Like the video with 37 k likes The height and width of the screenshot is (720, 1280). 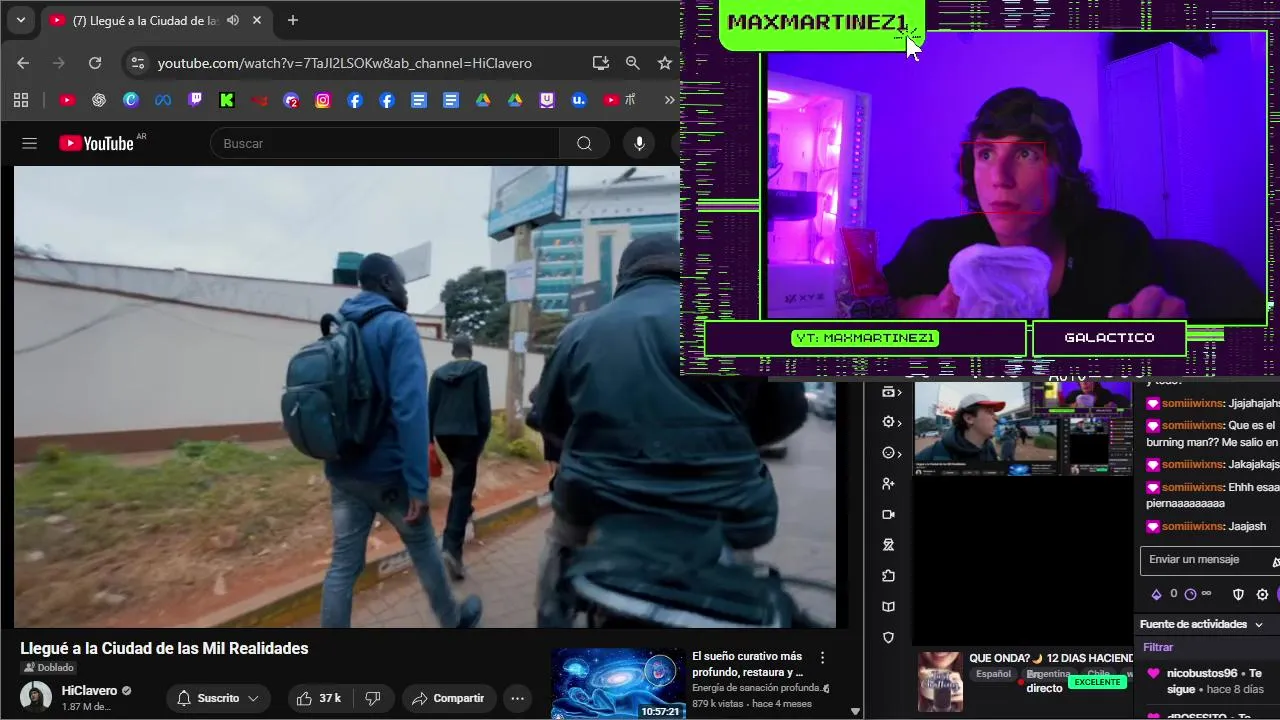point(319,698)
